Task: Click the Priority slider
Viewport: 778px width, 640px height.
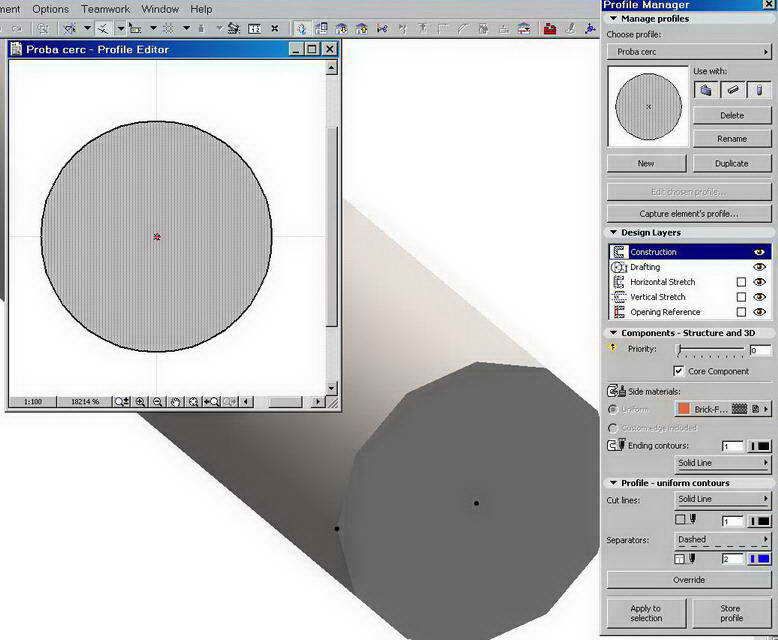Action: coord(711,350)
